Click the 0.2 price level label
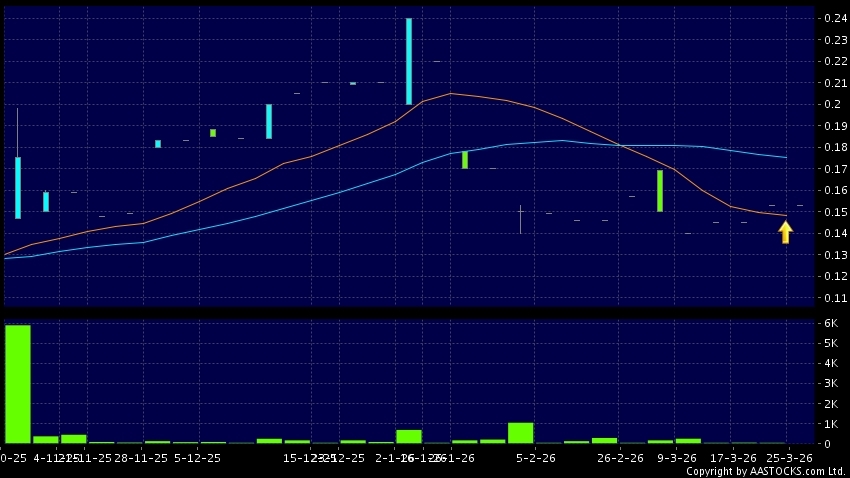 829,105
